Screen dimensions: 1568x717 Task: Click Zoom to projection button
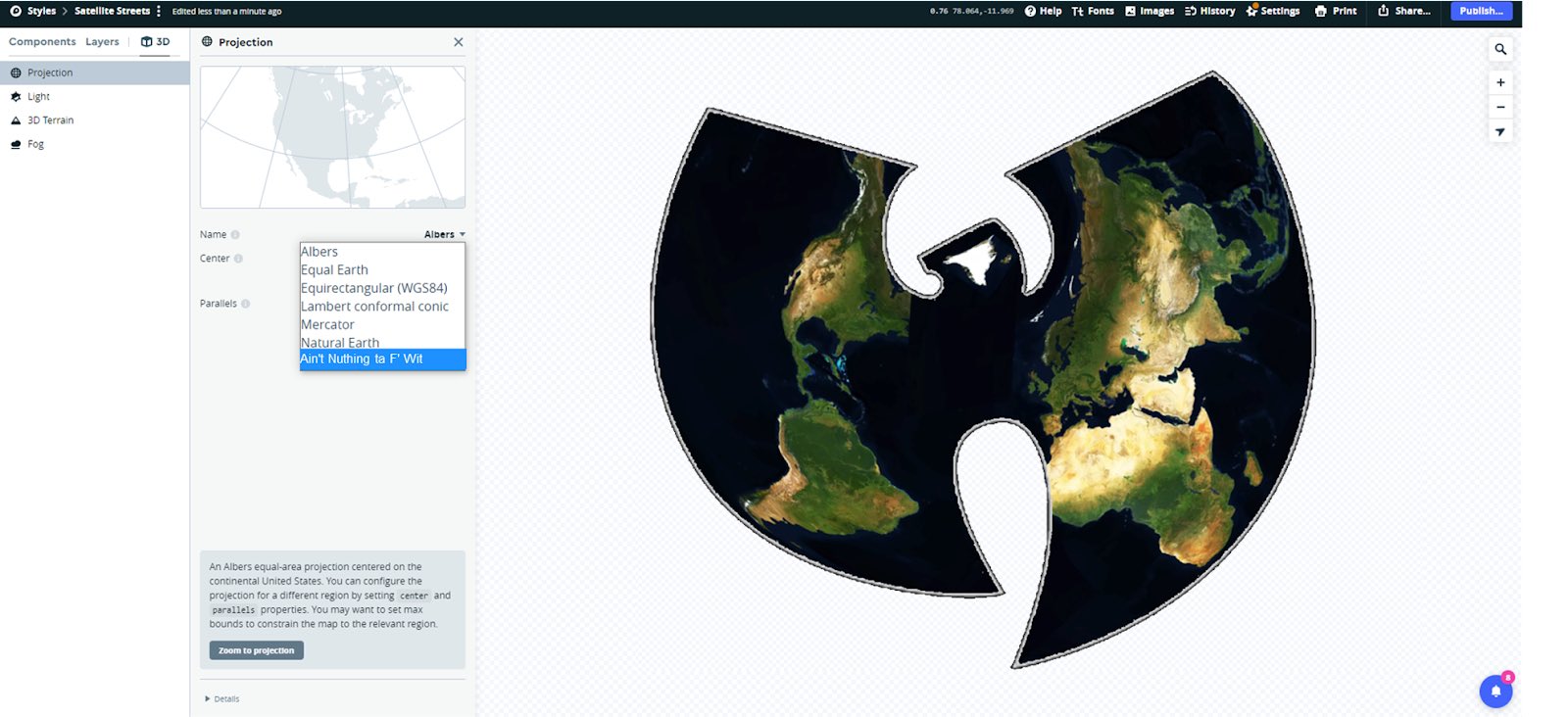click(x=256, y=650)
